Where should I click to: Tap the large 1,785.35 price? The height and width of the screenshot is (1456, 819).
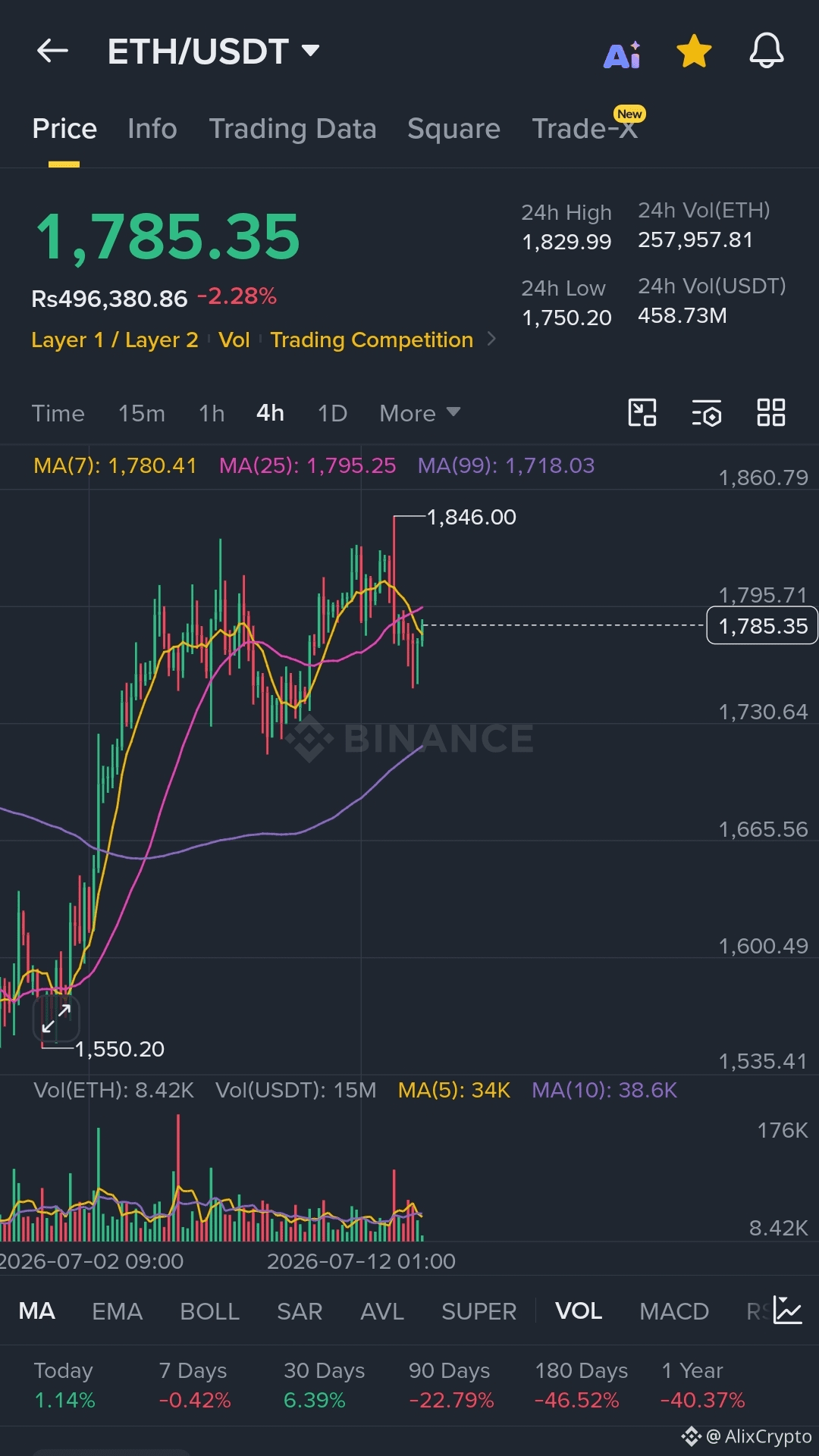point(168,237)
